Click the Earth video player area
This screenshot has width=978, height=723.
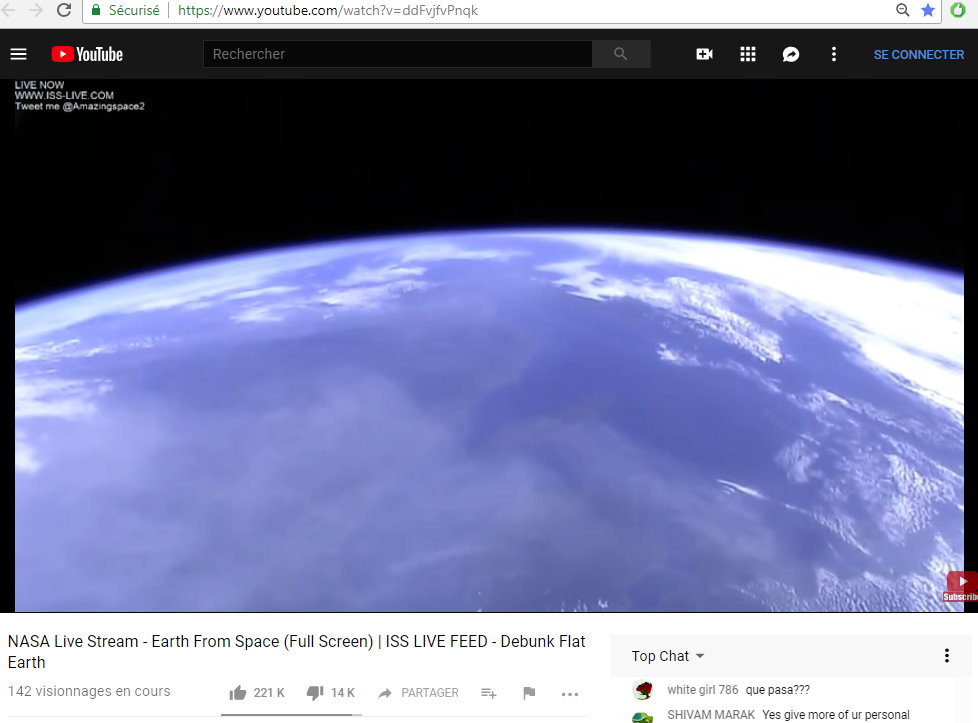(x=489, y=345)
